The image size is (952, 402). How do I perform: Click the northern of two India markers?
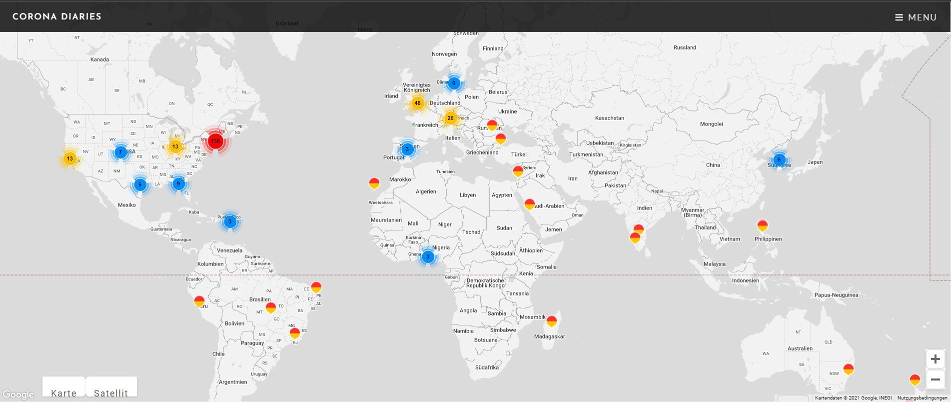coord(638,230)
